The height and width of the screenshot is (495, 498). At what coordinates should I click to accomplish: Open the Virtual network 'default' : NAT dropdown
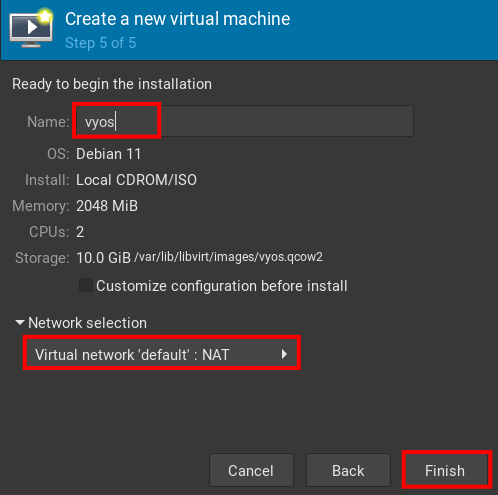pyautogui.click(x=162, y=354)
